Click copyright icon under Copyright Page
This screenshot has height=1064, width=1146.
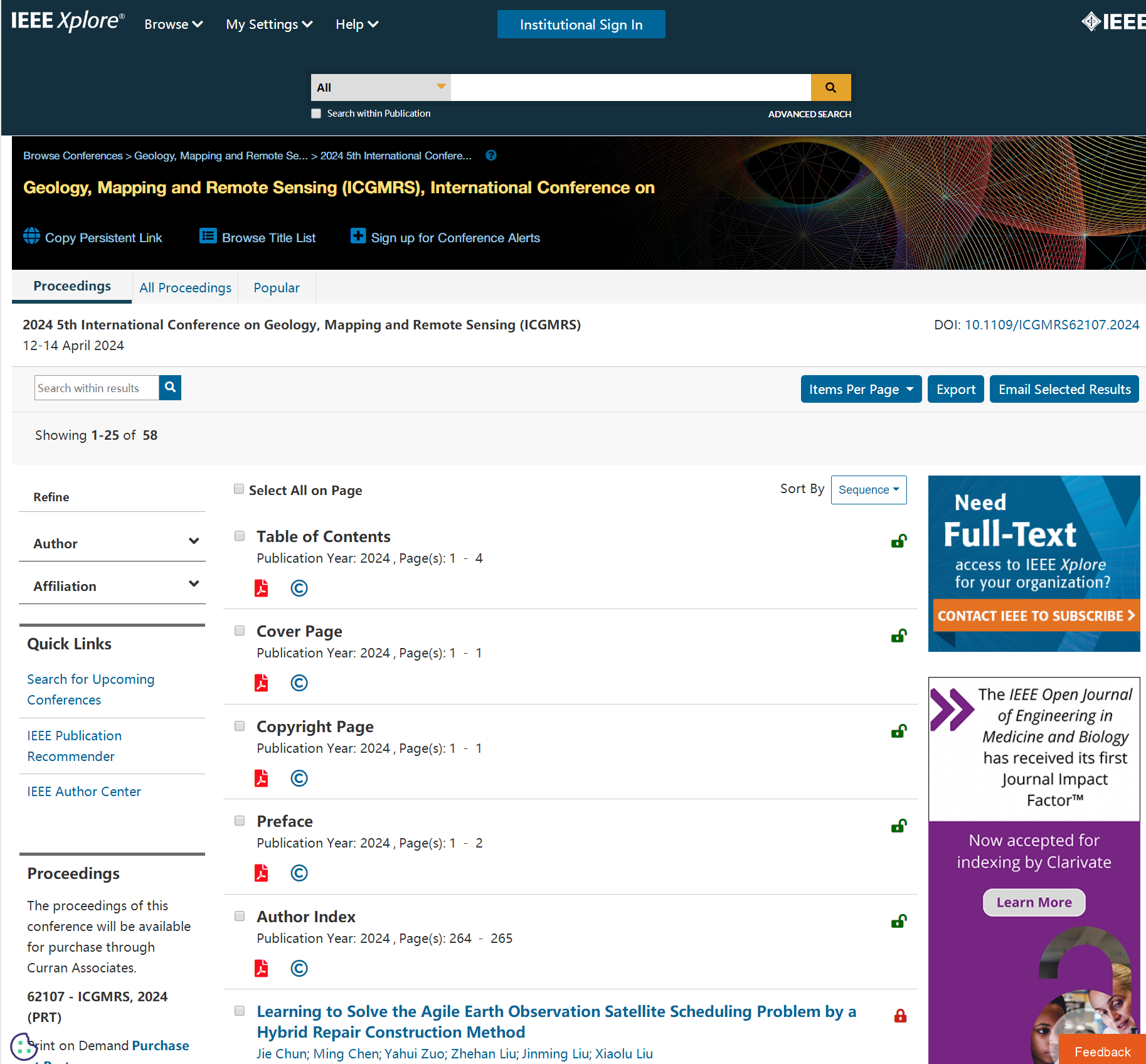click(299, 778)
